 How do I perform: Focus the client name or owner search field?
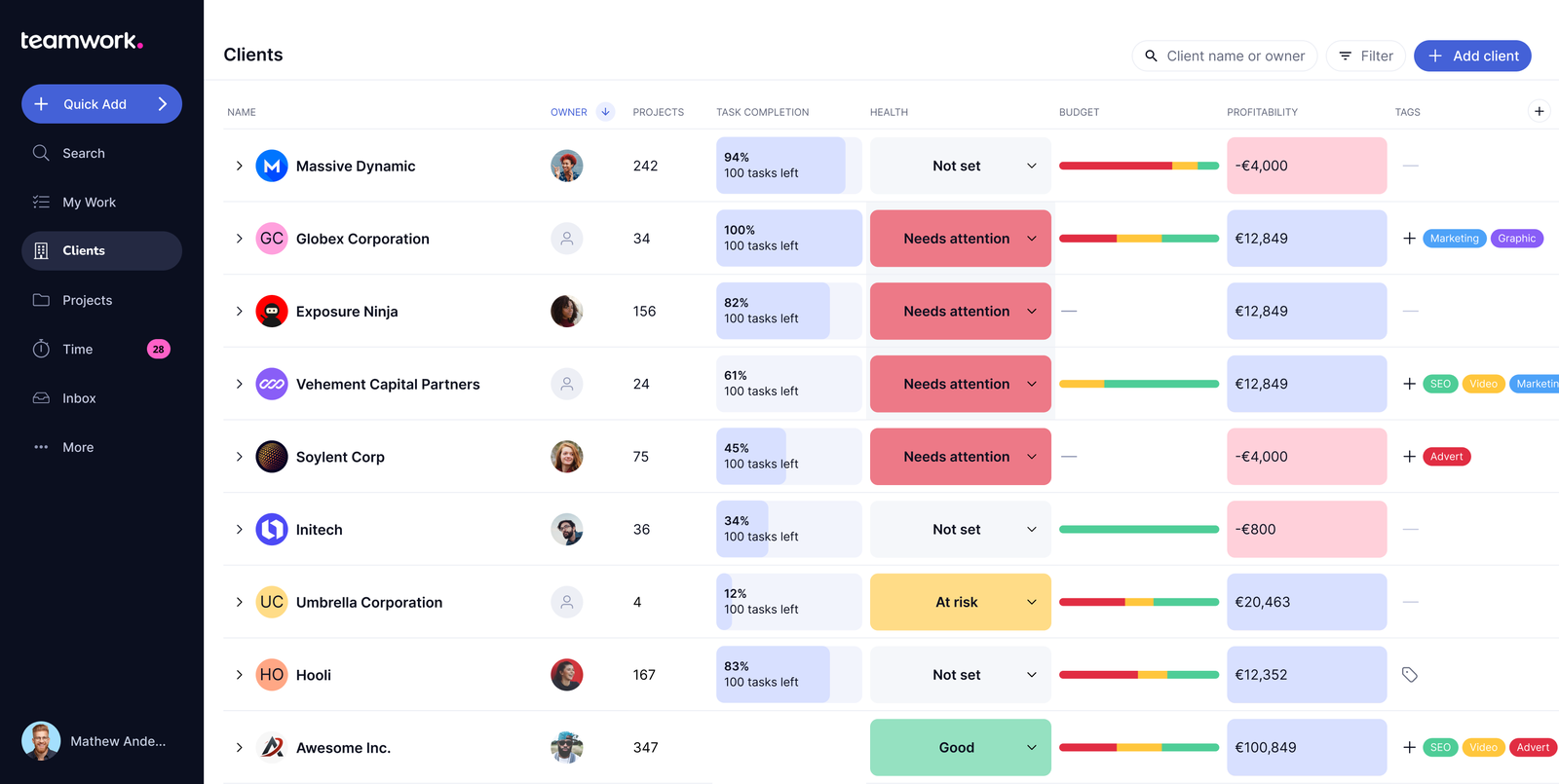click(x=1225, y=56)
